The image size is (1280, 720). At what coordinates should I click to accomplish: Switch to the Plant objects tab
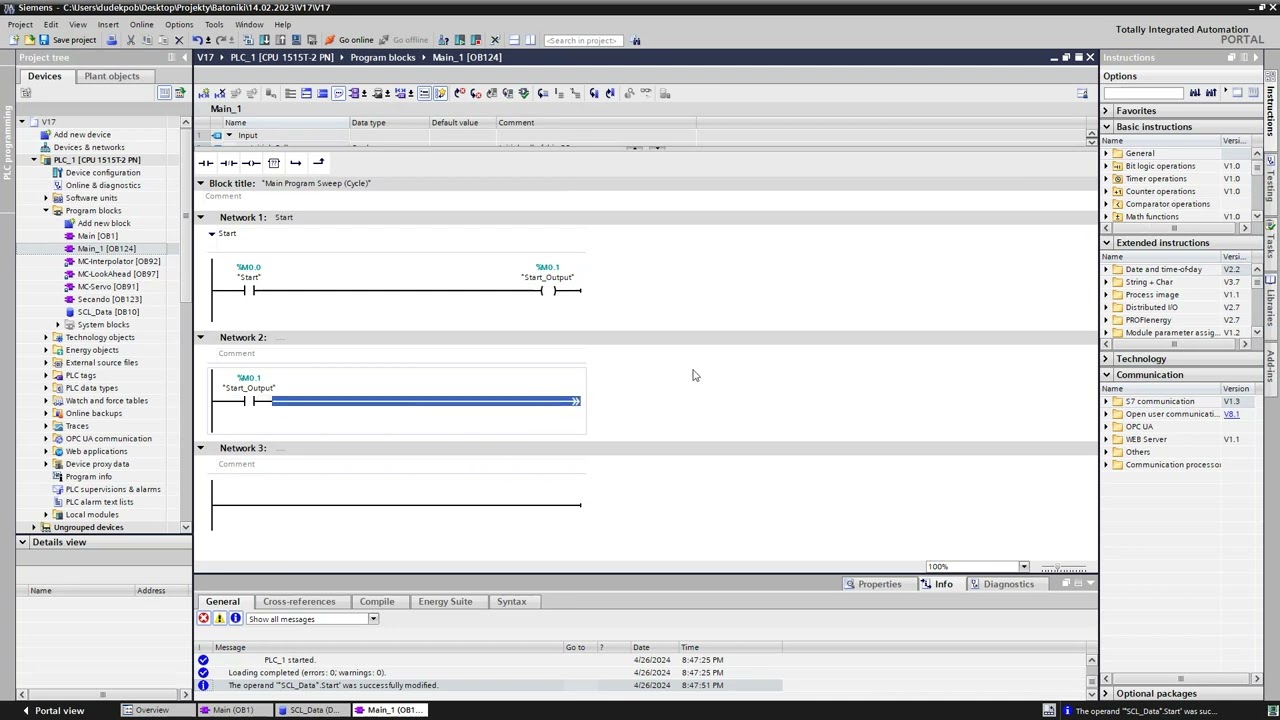tap(112, 76)
